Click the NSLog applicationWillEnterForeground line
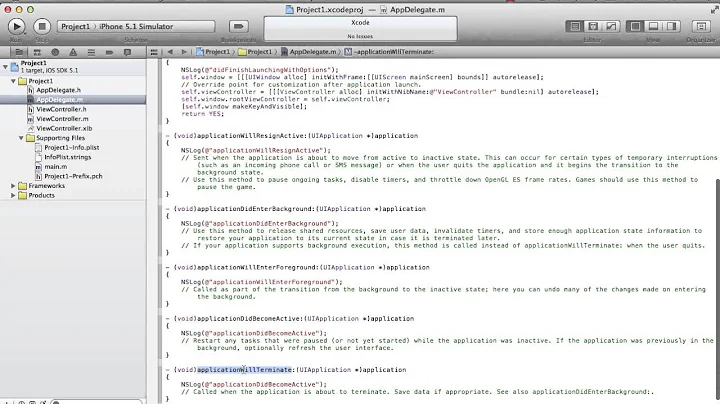 261,282
